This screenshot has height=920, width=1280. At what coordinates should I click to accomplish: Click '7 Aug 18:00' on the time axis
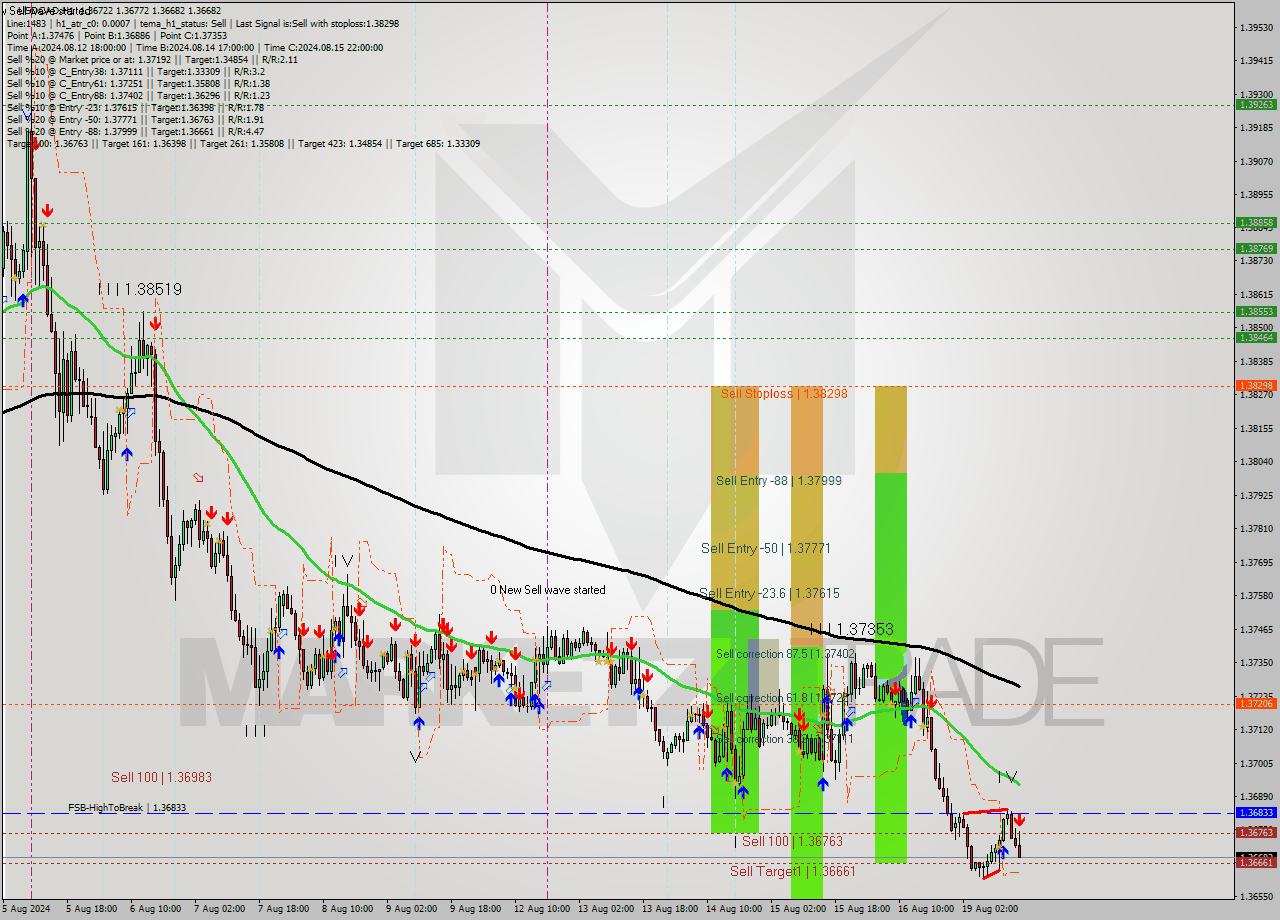tap(284, 909)
